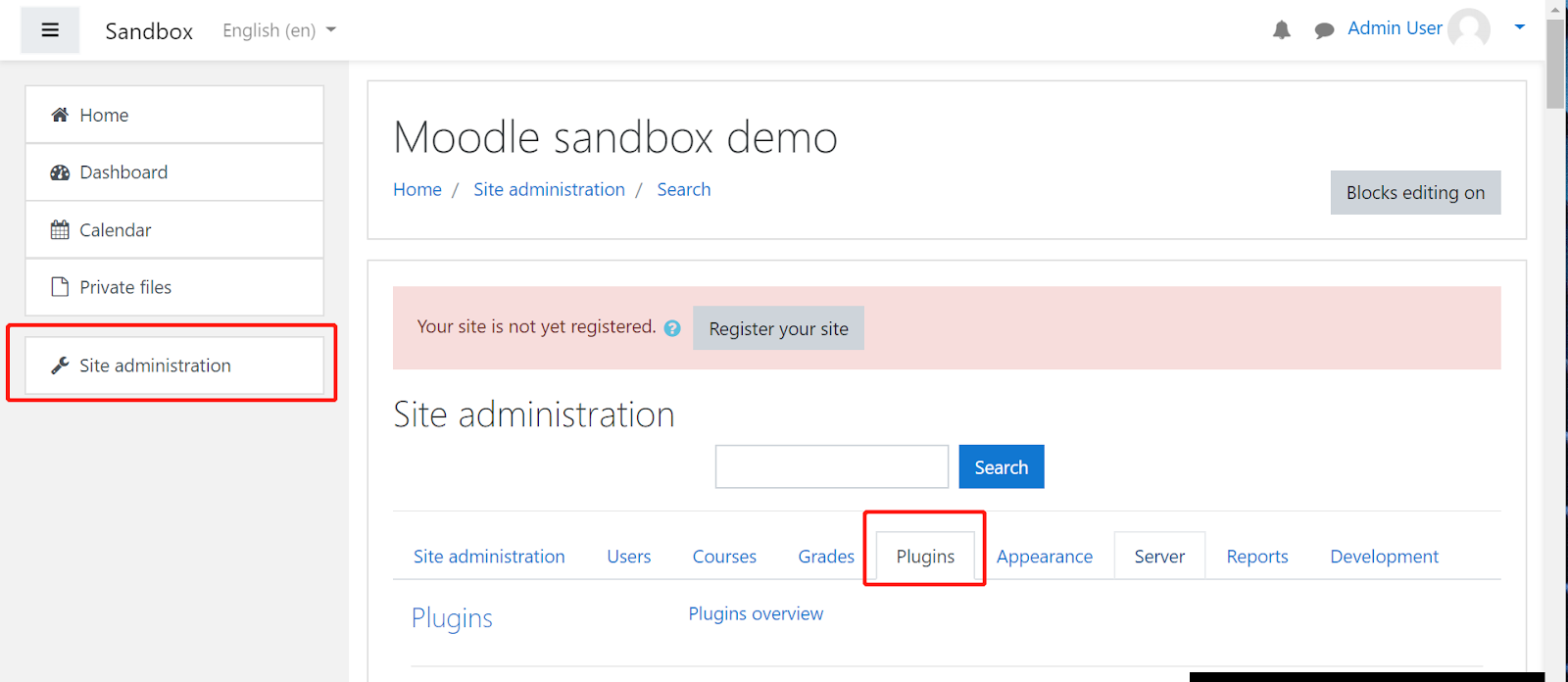Open Home in the side navigation
The image size is (1568, 682).
[x=174, y=115]
